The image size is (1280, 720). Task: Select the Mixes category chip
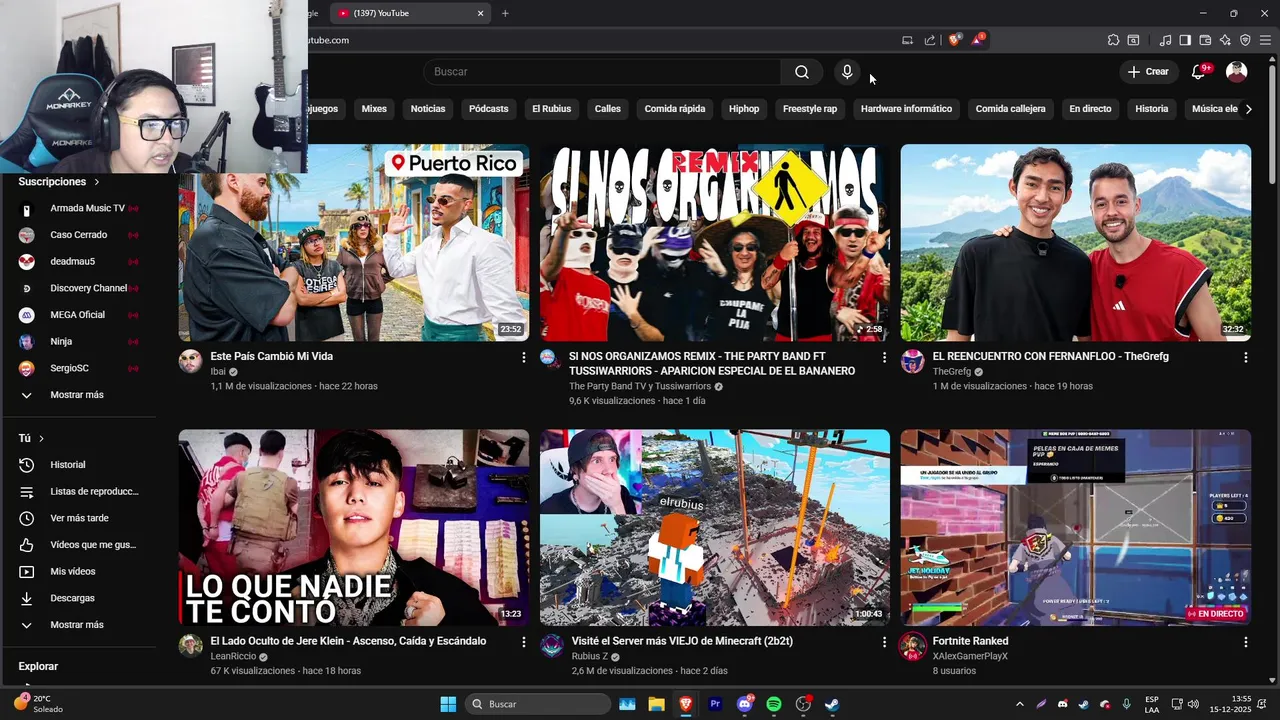pos(374,109)
